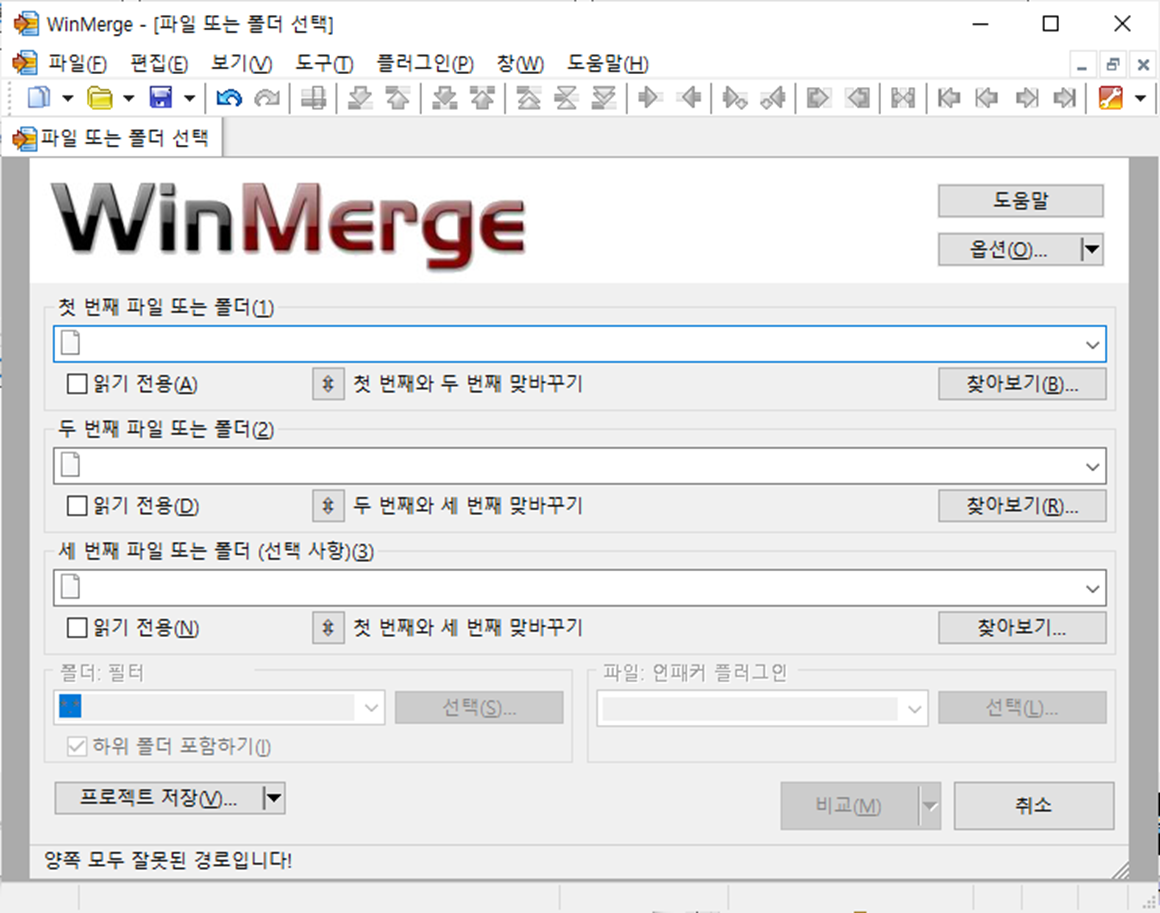Image resolution: width=1160 pixels, height=913 pixels.
Task: Click the Copy All to Right icon
Action: tap(818, 98)
